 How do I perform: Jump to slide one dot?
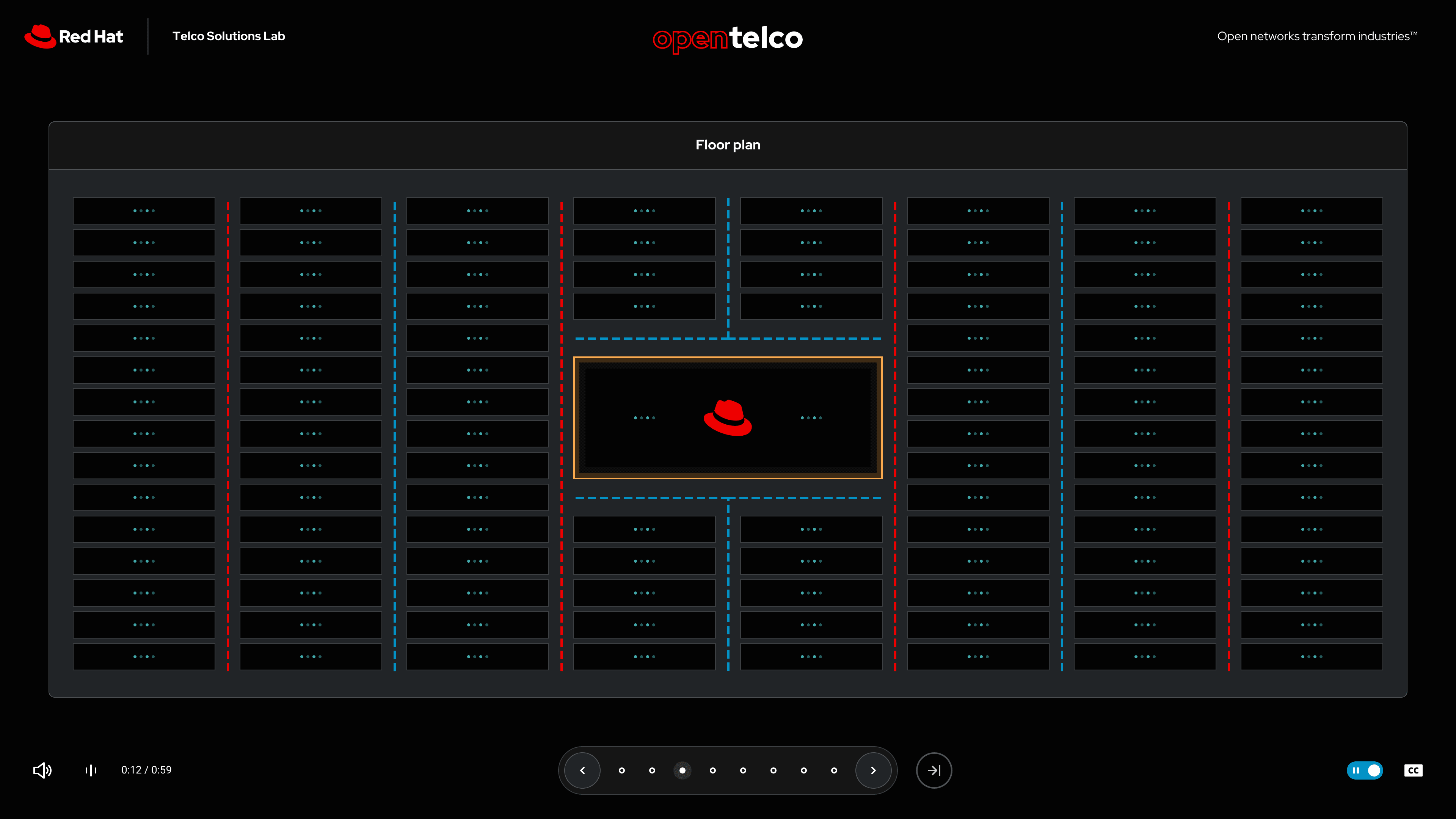click(x=622, y=770)
